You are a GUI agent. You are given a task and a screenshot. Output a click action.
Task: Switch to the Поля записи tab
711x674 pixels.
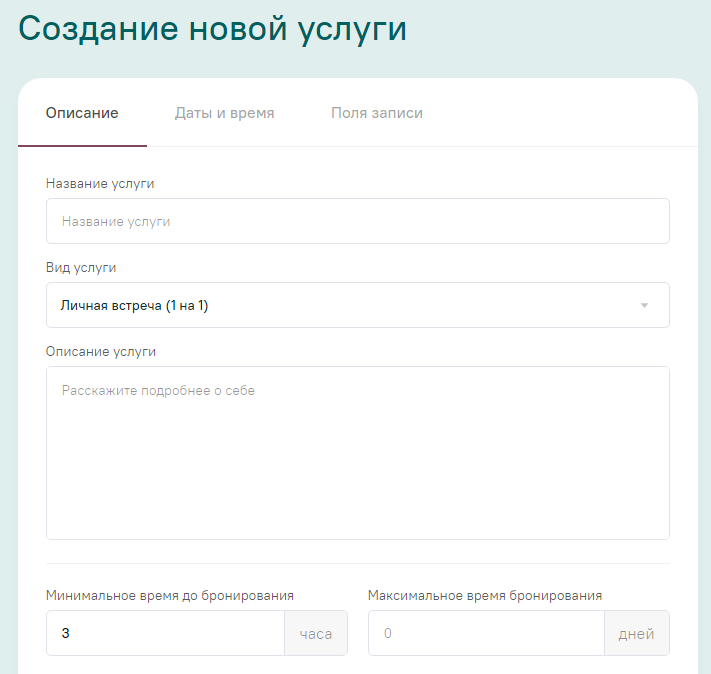[377, 112]
